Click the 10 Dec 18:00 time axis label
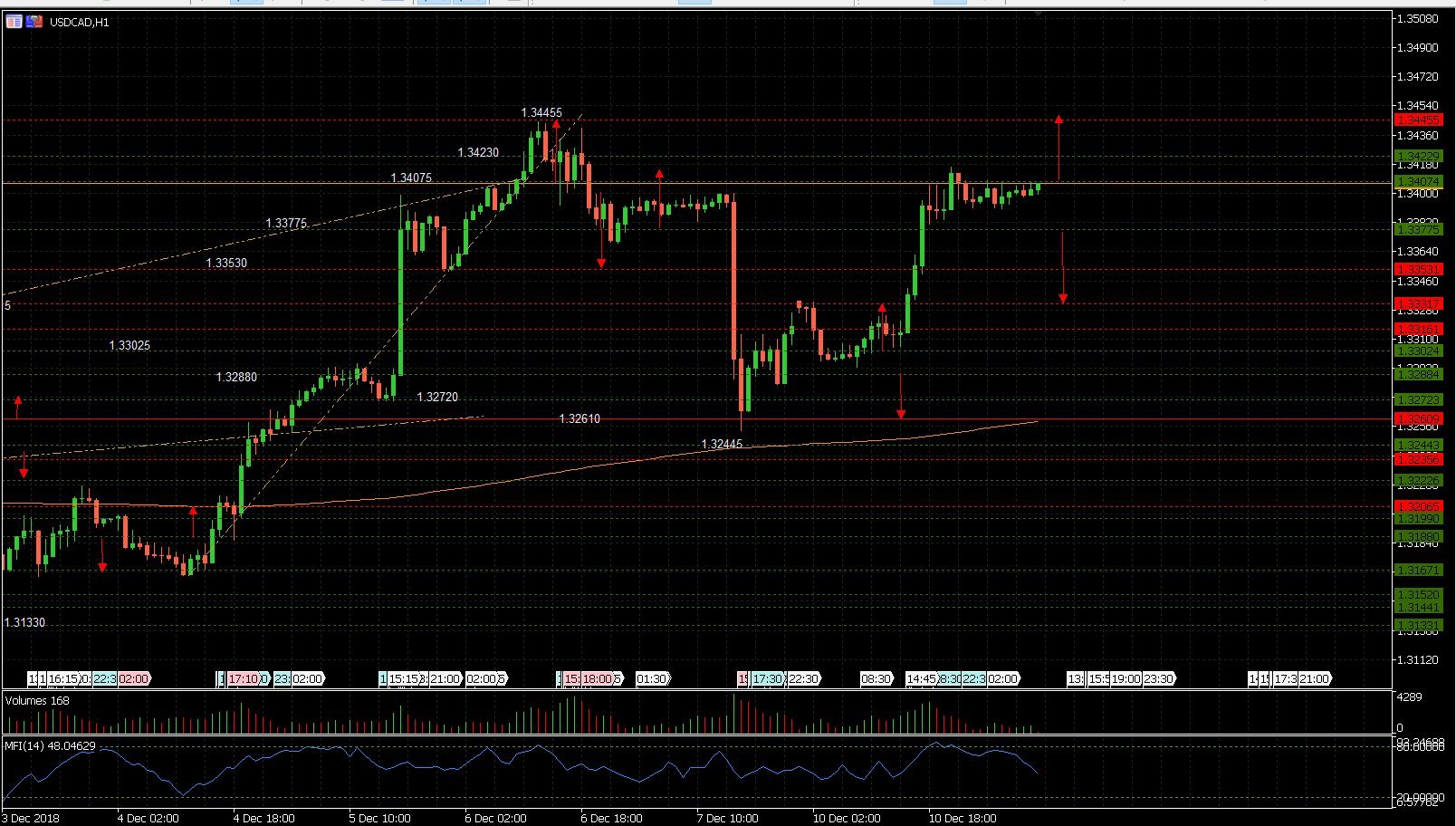The image size is (1456, 826). point(963,818)
